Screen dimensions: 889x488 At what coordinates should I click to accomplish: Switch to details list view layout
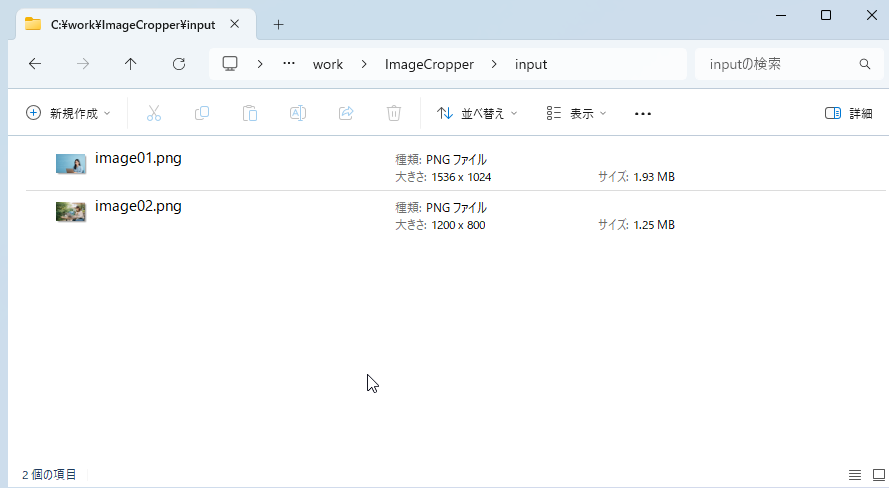(x=854, y=474)
